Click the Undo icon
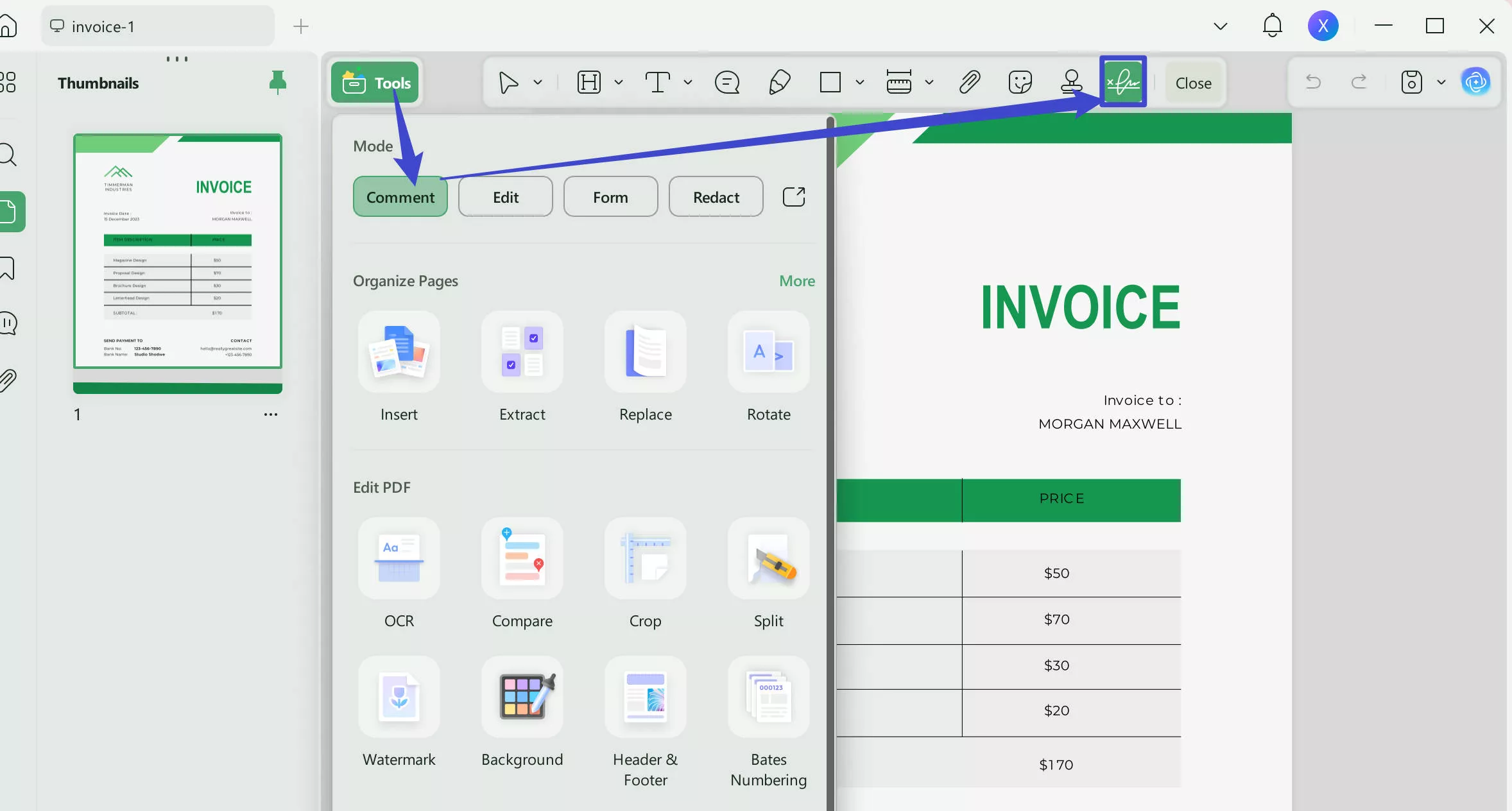1512x811 pixels. tap(1312, 82)
